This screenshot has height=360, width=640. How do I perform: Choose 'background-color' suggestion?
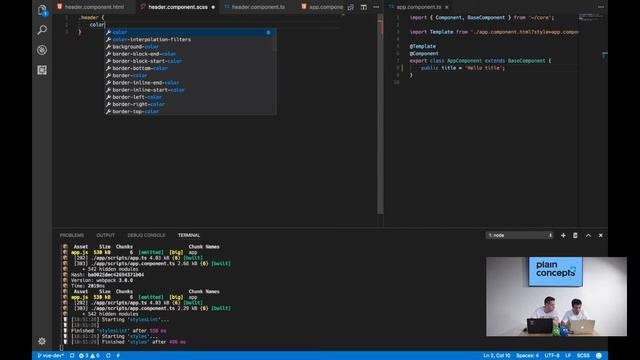[190, 47]
